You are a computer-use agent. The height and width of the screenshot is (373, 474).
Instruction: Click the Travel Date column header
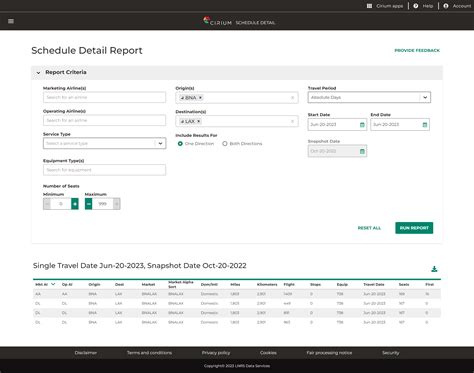pyautogui.click(x=374, y=284)
